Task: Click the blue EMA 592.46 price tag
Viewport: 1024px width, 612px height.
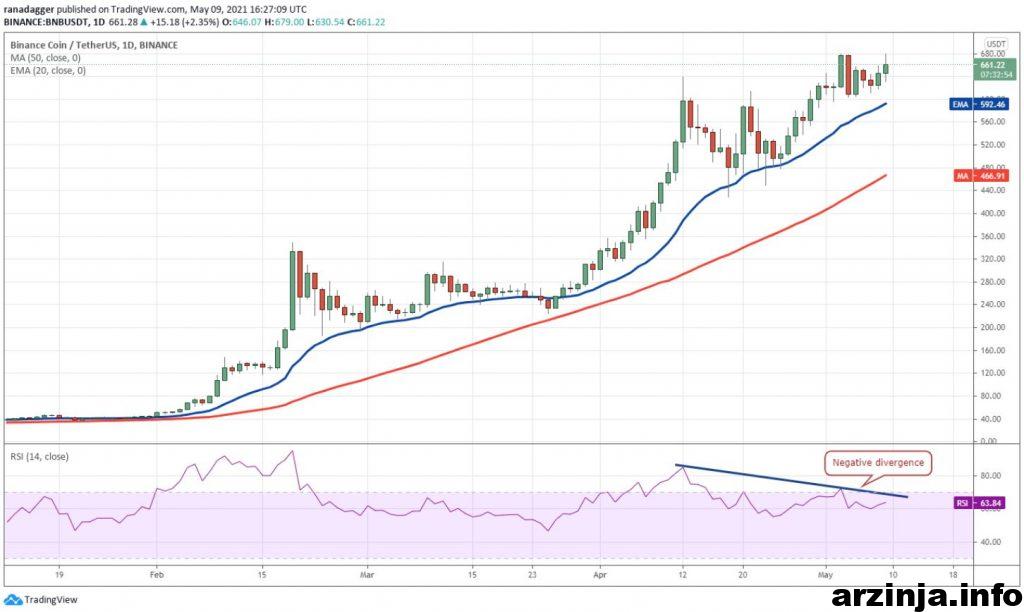Action: pyautogui.click(x=977, y=103)
